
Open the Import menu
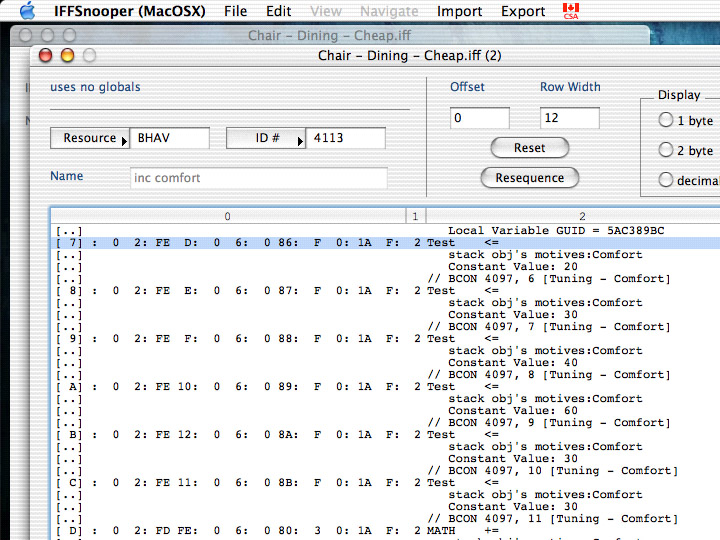click(x=459, y=11)
